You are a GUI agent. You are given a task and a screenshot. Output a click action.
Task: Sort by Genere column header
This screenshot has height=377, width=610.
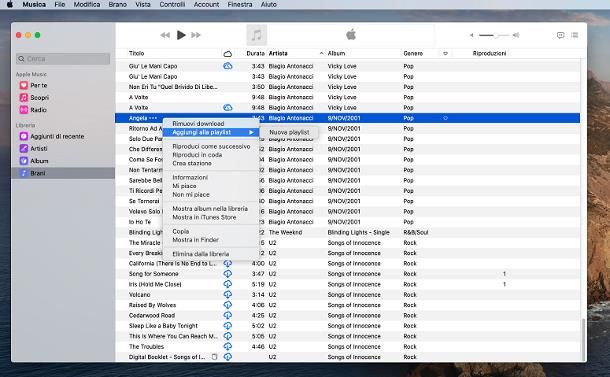413,53
